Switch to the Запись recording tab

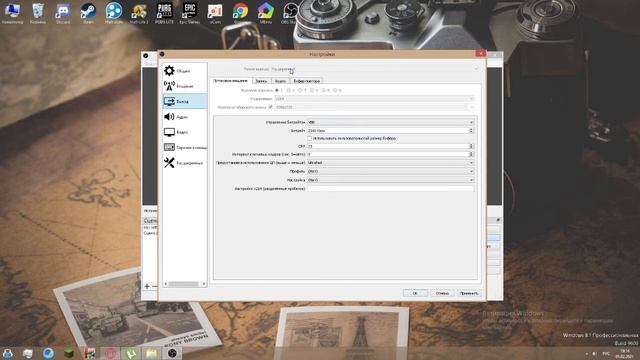point(261,81)
